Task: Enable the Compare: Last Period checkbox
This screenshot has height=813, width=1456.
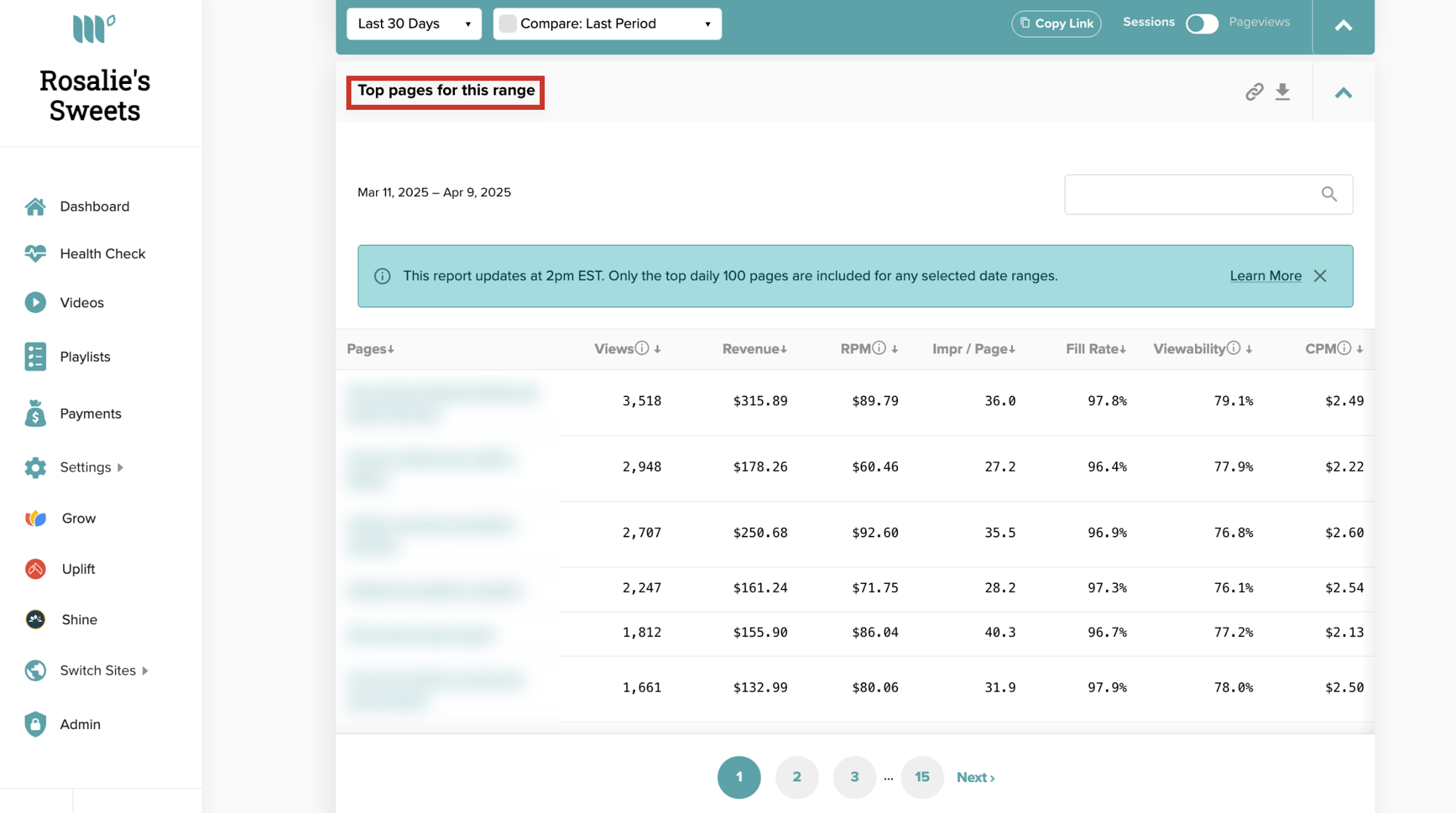Action: click(x=507, y=23)
